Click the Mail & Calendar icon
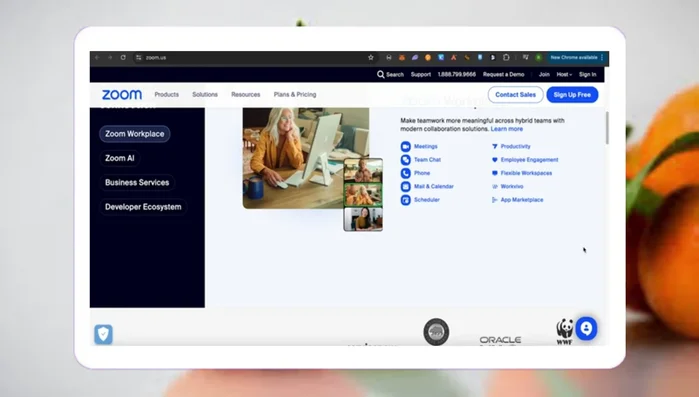The height and width of the screenshot is (397, 699). 405,186
